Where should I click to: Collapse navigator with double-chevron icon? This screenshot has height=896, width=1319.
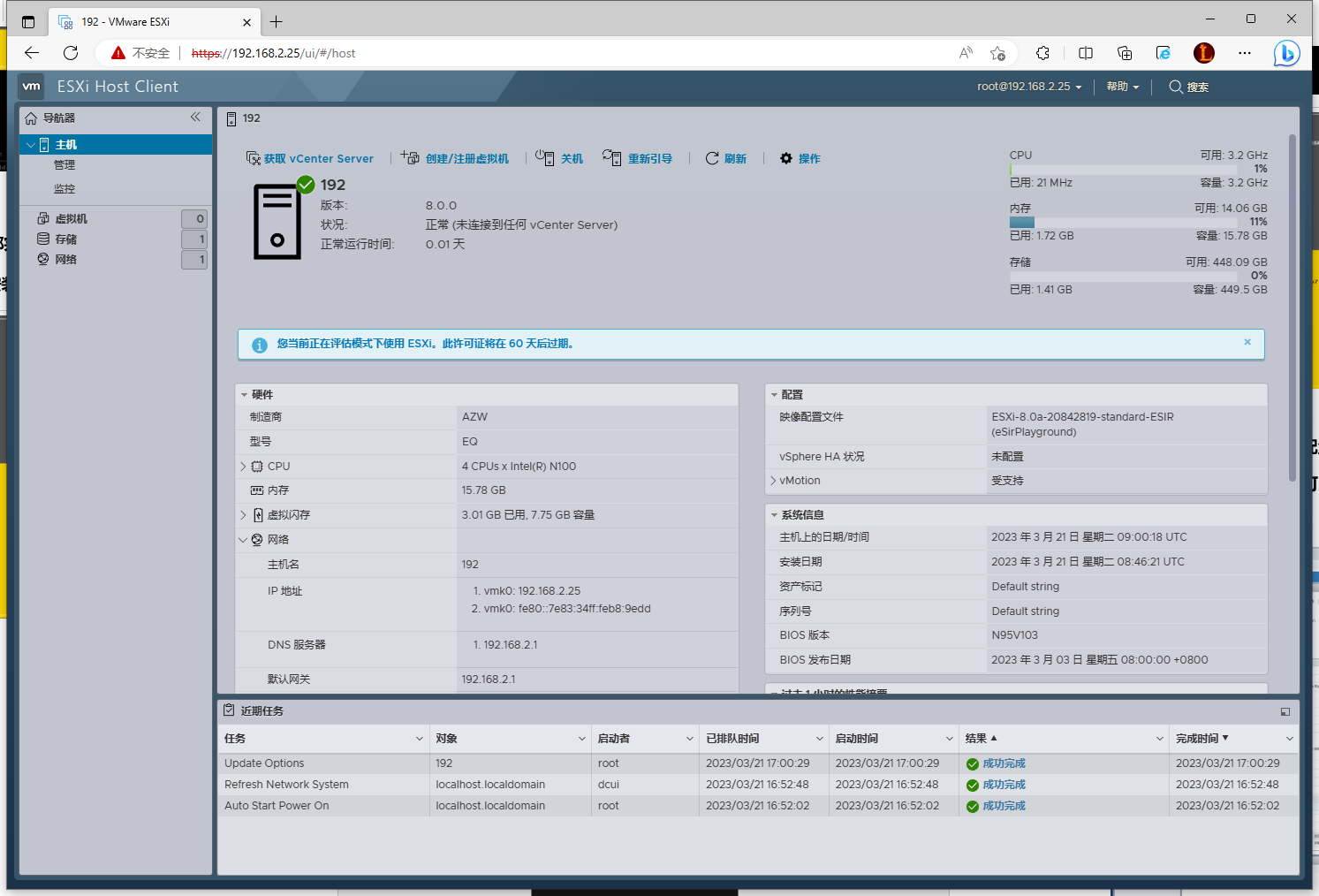pyautogui.click(x=195, y=117)
